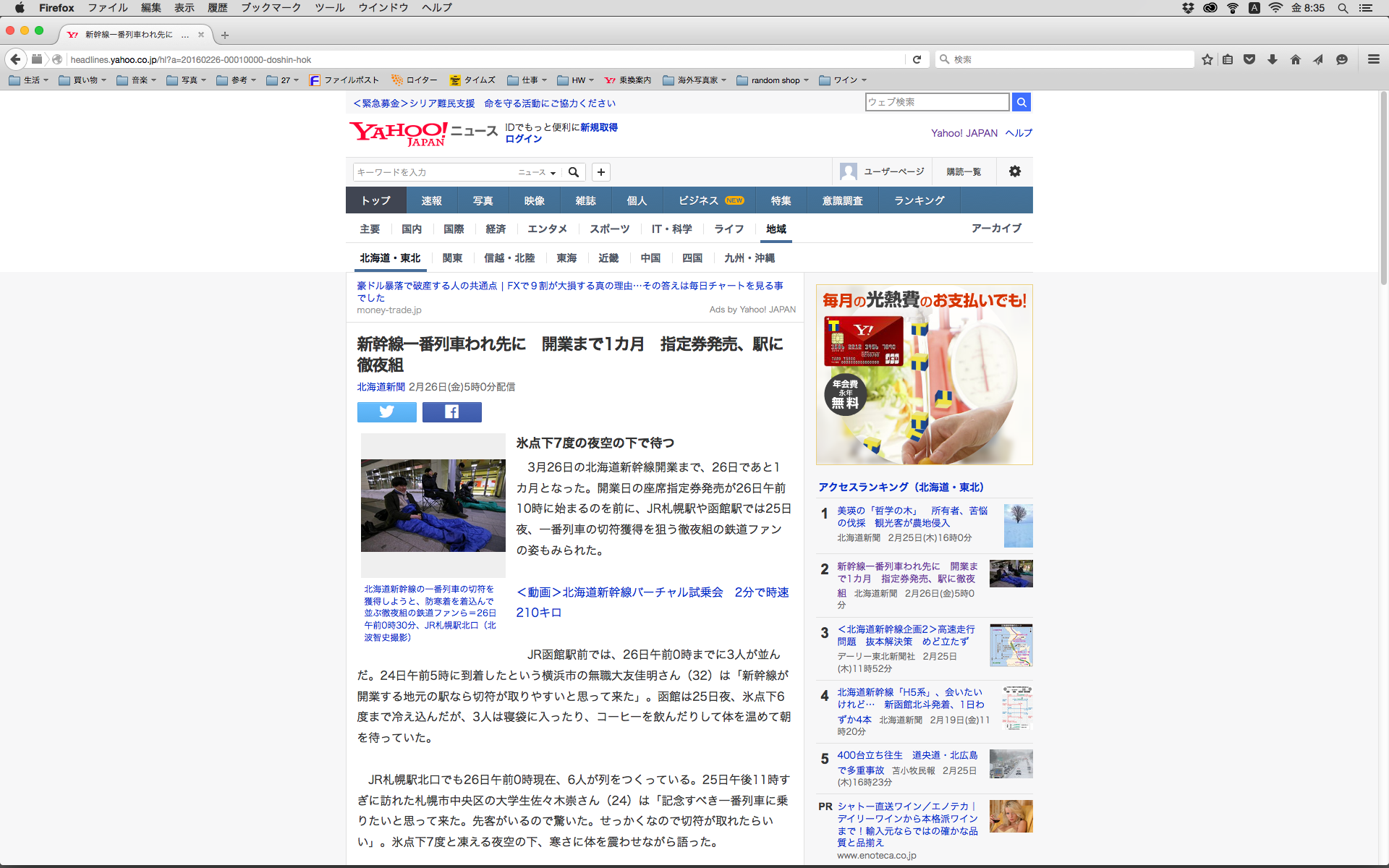Click the Facebook share button
Viewport: 1389px width, 868px height.
point(451,412)
